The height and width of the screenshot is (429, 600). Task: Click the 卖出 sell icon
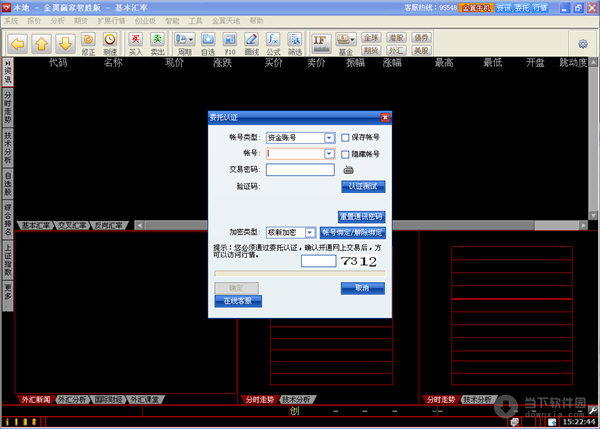pos(157,44)
